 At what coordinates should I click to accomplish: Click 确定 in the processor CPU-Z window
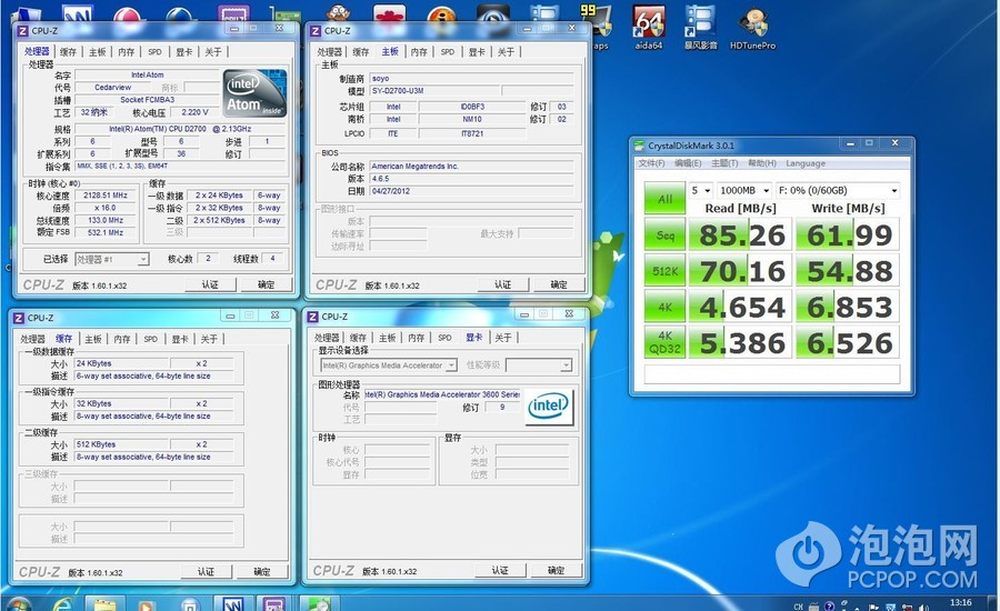pyautogui.click(x=266, y=284)
